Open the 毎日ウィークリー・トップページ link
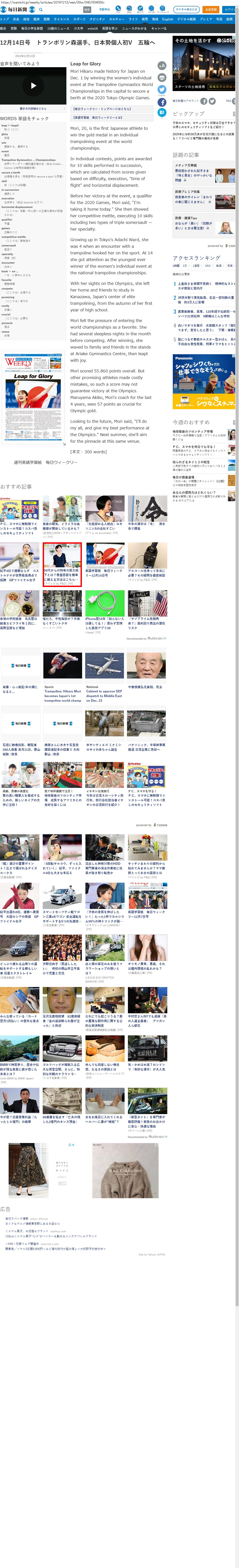This screenshot has height=1568, width=239. [110, 109]
